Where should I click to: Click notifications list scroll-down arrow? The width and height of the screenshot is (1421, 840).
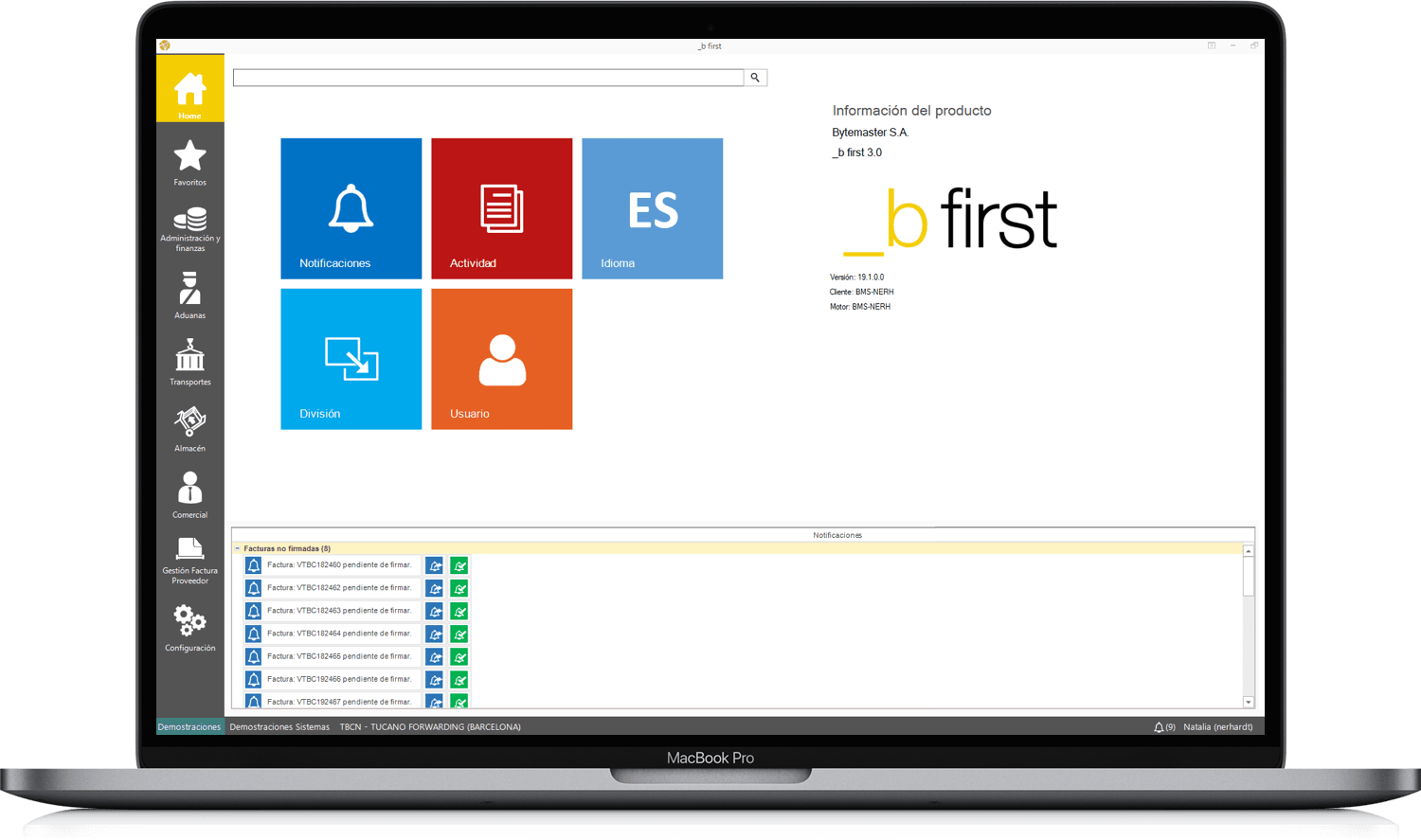click(x=1249, y=702)
